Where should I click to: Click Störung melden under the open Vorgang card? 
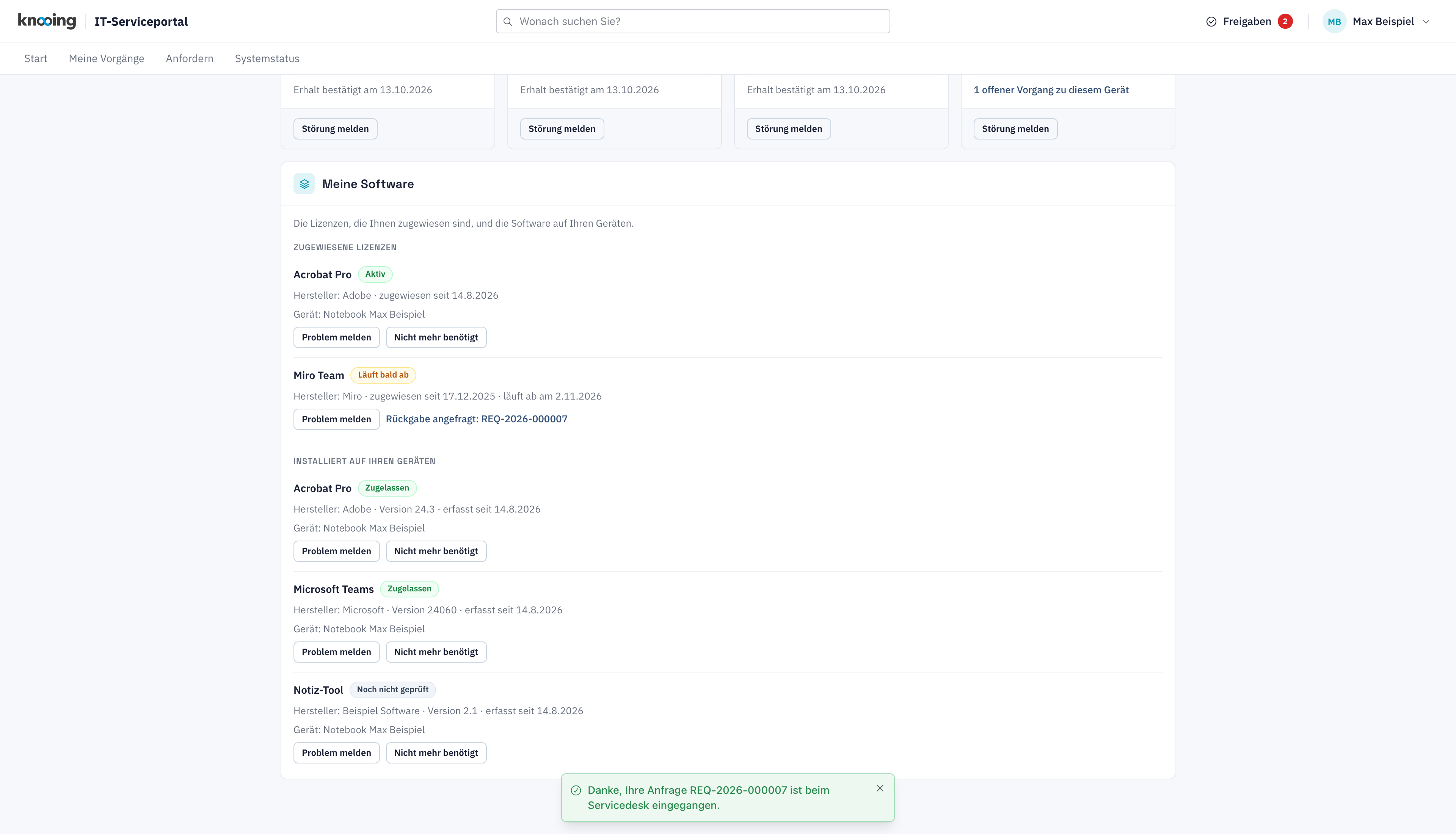[x=1015, y=129]
